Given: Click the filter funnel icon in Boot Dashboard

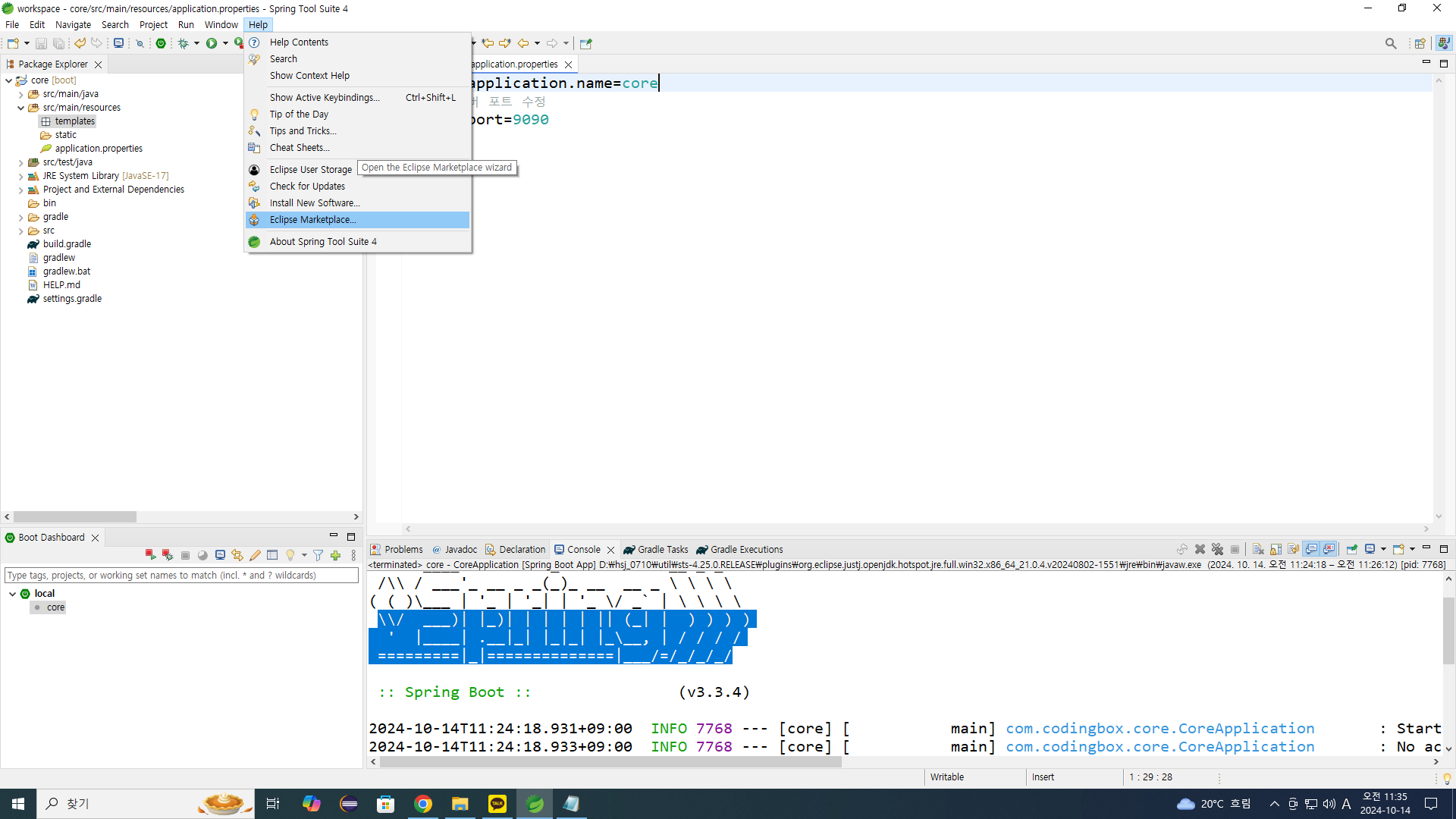Looking at the screenshot, I should (x=318, y=555).
